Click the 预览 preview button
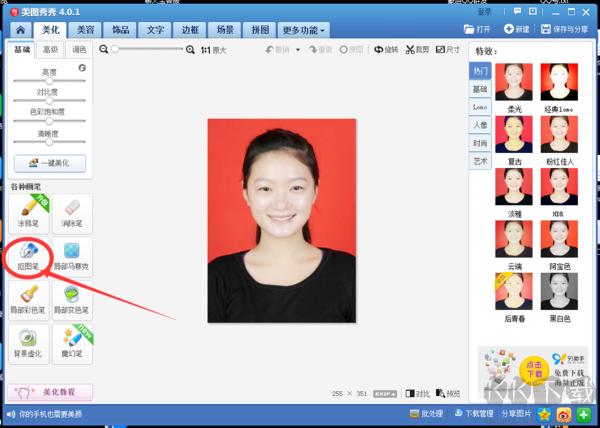600x428 pixels. 448,394
